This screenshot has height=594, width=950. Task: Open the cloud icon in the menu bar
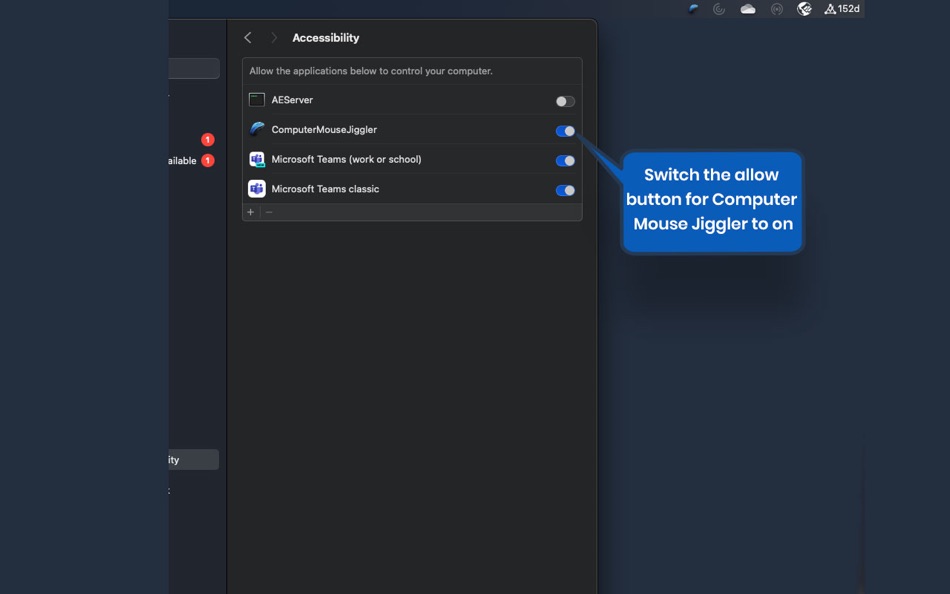pyautogui.click(x=748, y=8)
